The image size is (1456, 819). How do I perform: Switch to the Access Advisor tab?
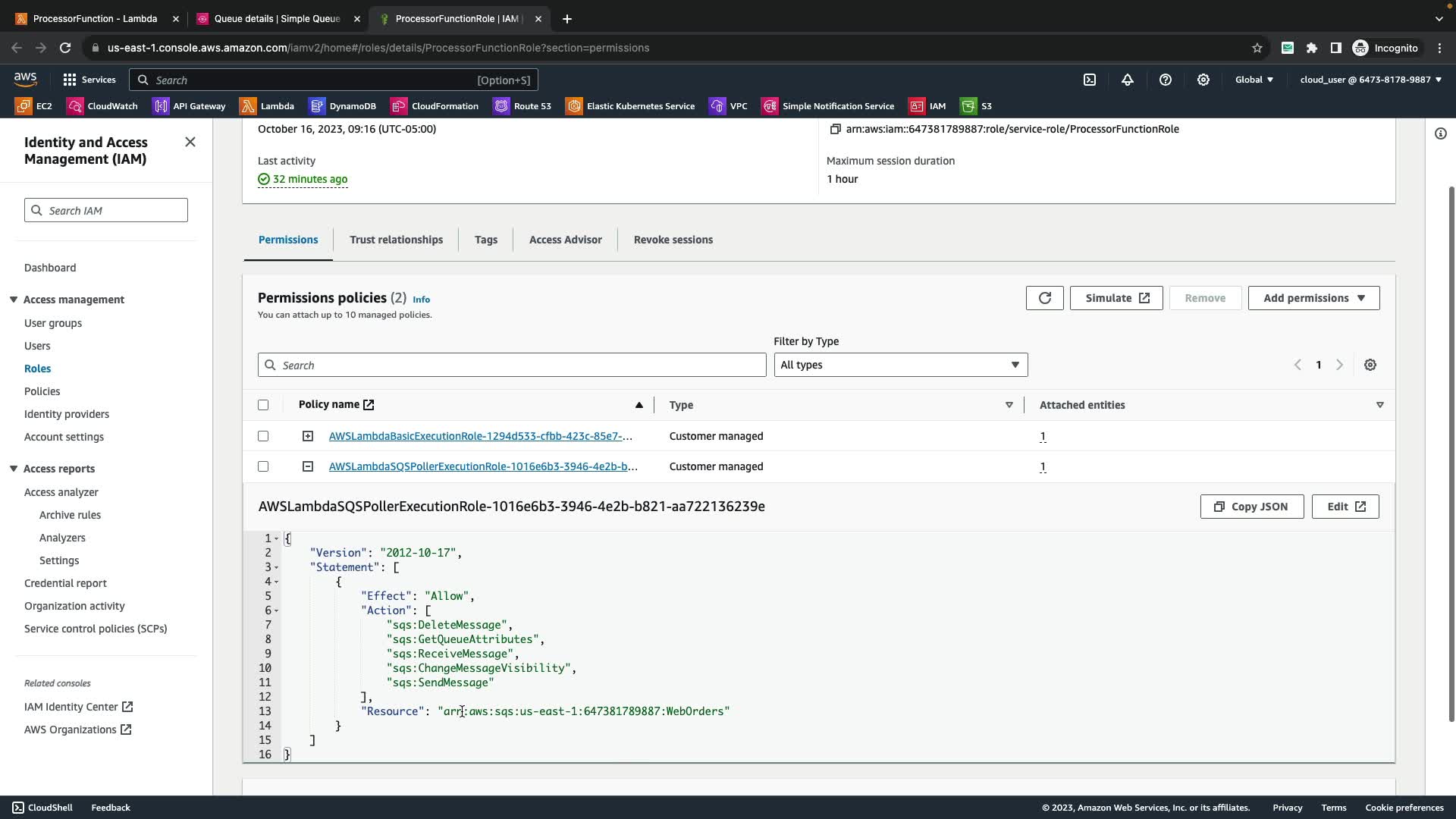(565, 240)
